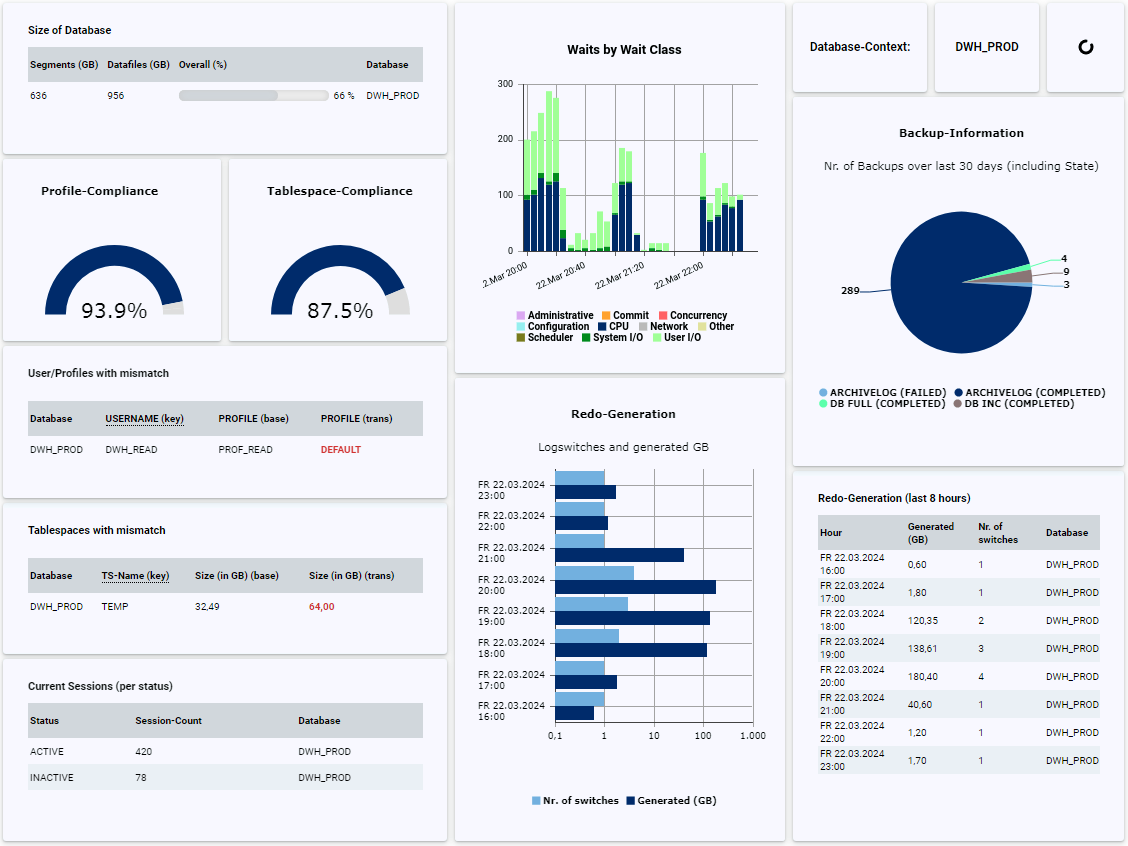Click the red DEFAULT profile value
The image size is (1128, 846).
pyautogui.click(x=340, y=449)
